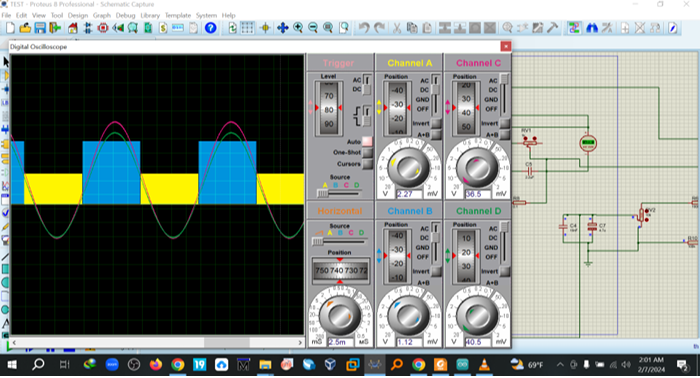Click the Horizontal Position dial
Image resolution: width=700 pixels, height=378 pixels.
[340, 270]
